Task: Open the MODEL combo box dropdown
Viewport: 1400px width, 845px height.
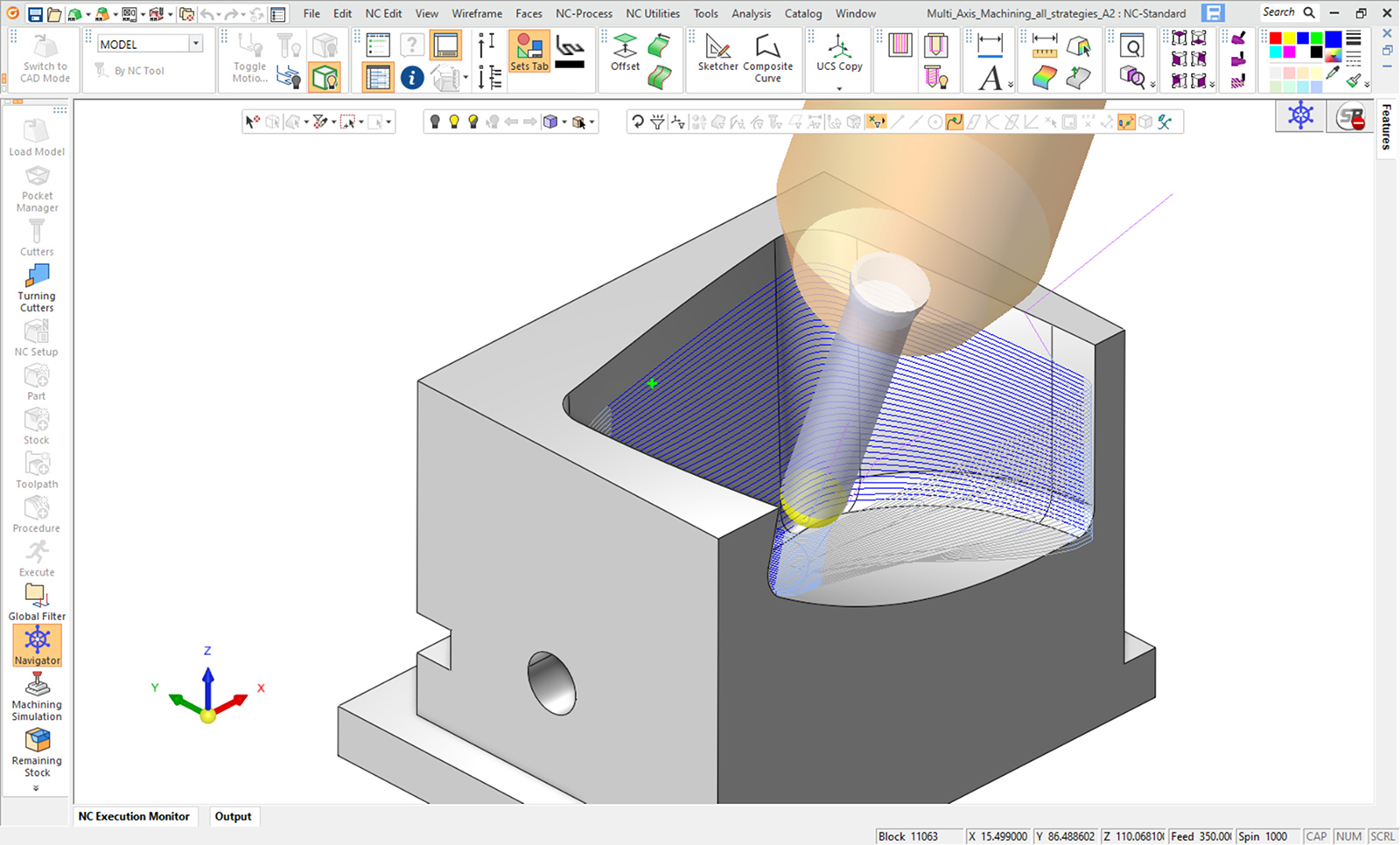Action: tap(195, 44)
